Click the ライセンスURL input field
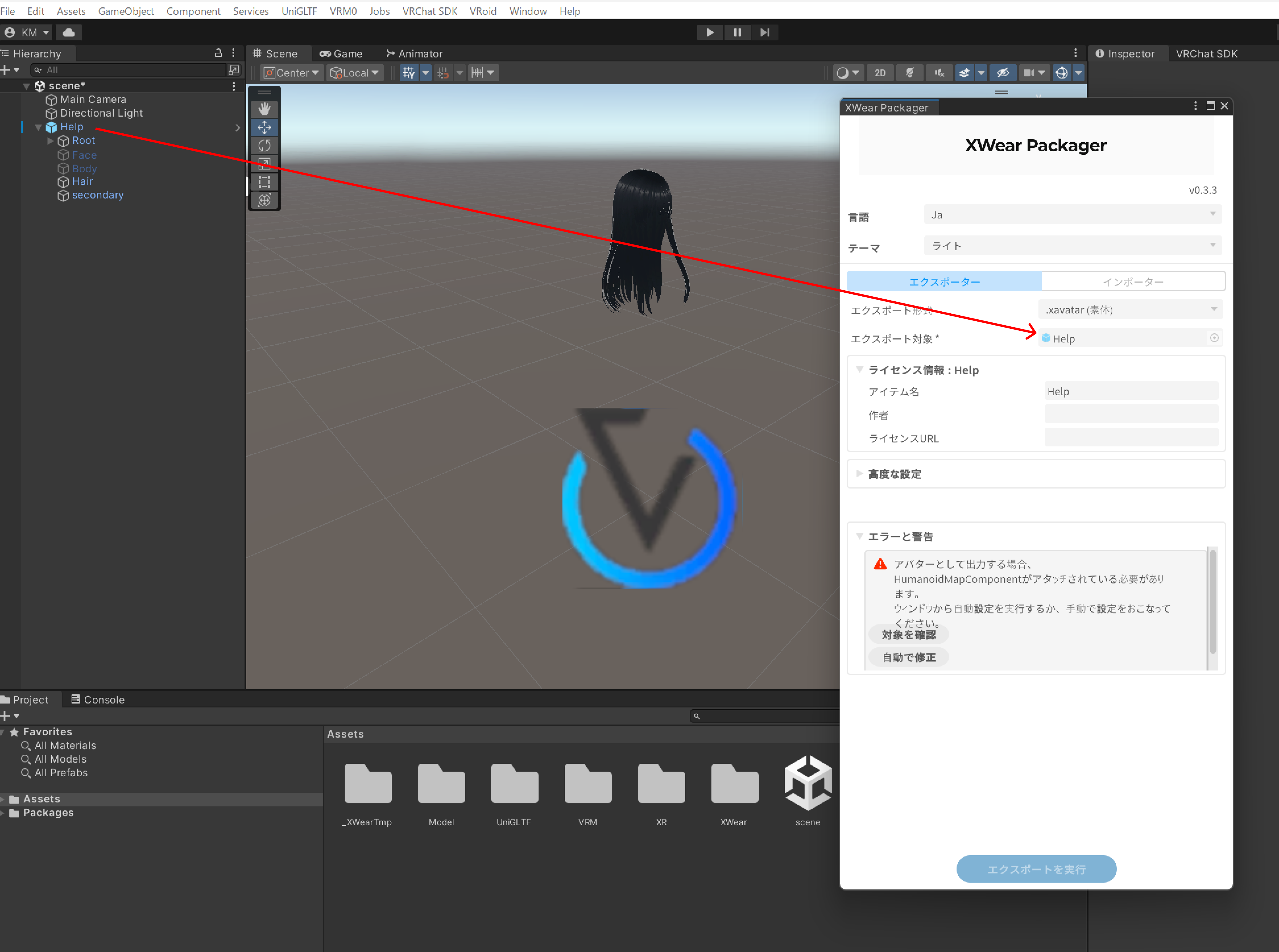Viewport: 1279px width, 952px height. coord(1131,438)
